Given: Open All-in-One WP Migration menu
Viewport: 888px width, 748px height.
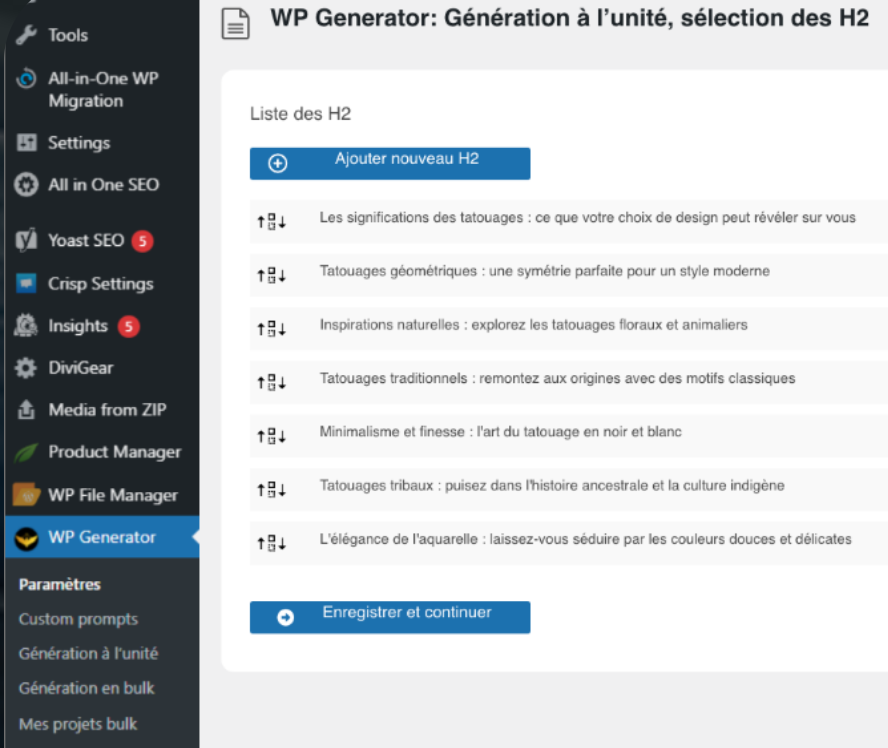Looking at the screenshot, I should pos(102,89).
